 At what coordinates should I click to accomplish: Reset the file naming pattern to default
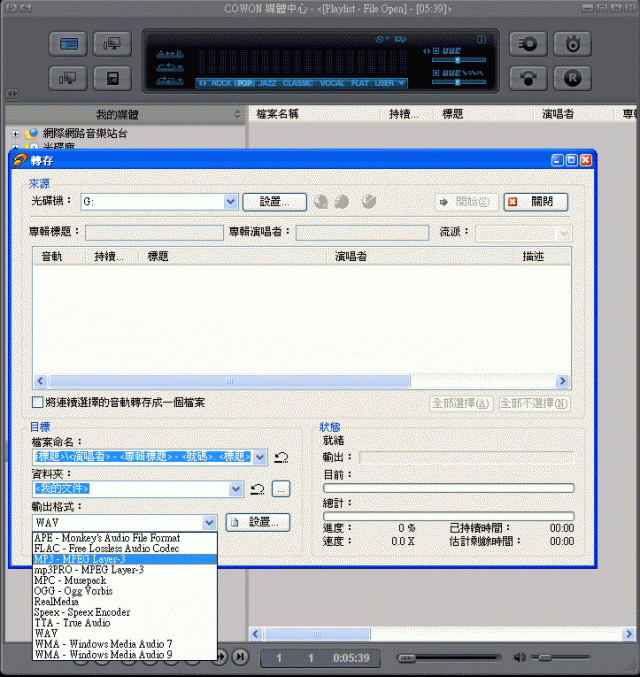(282, 457)
